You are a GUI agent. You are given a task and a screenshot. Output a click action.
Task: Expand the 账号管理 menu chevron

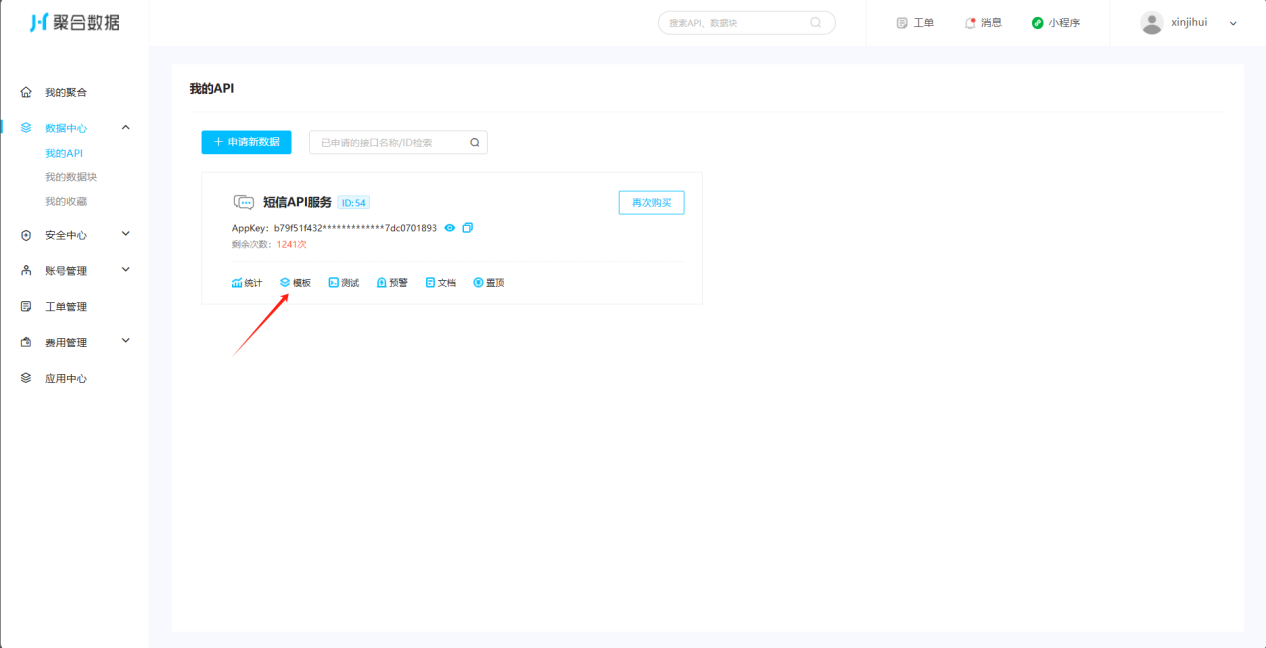(126, 270)
